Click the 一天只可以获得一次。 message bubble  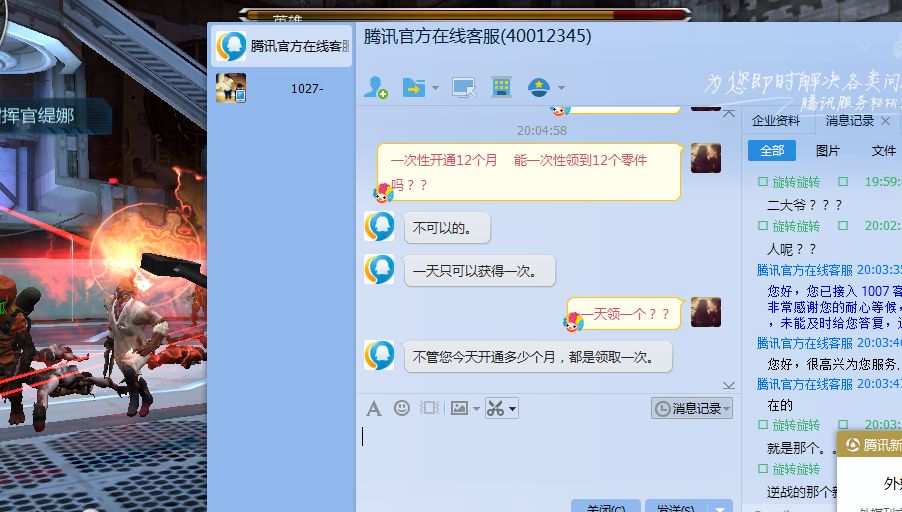coord(480,271)
